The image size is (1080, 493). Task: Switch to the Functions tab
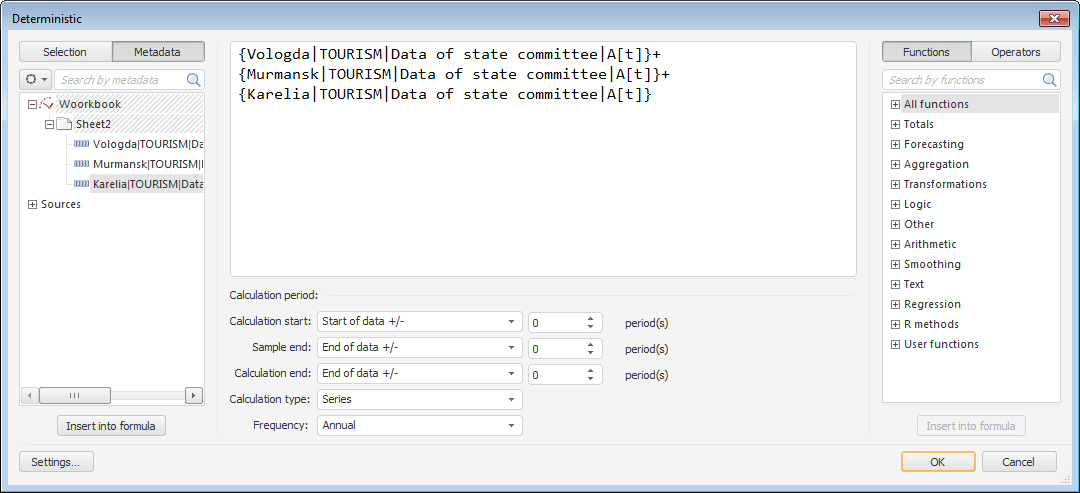pos(926,52)
